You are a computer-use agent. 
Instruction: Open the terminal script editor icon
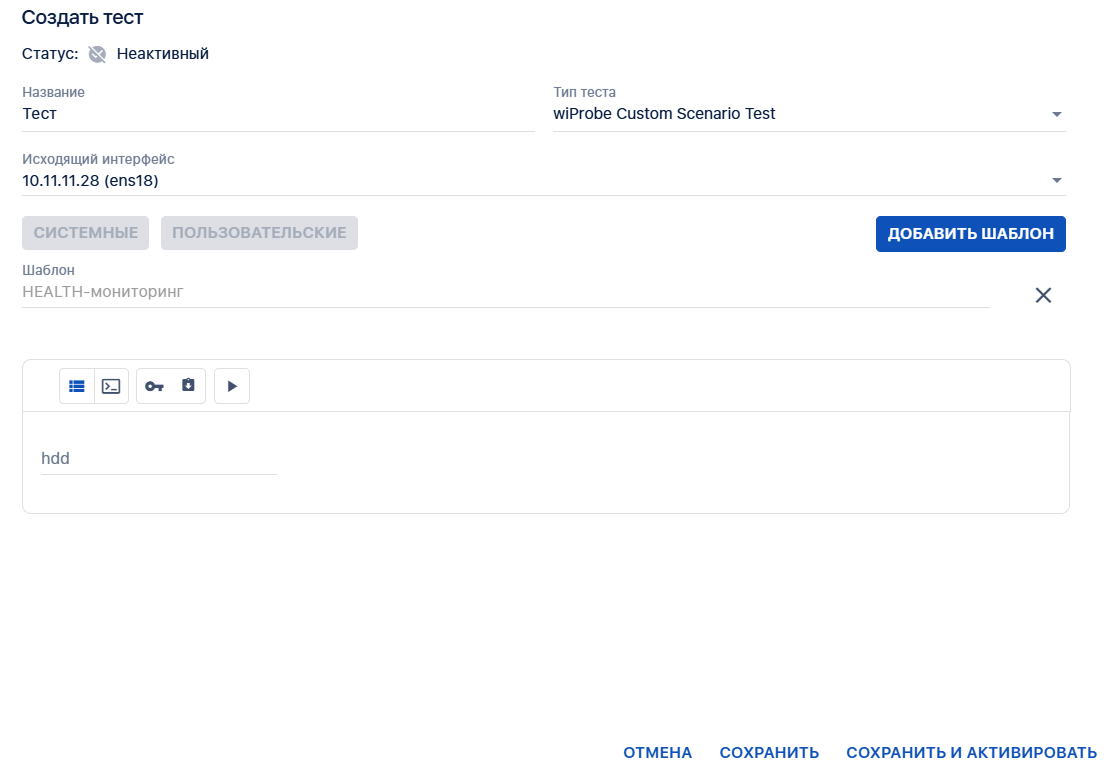111,386
